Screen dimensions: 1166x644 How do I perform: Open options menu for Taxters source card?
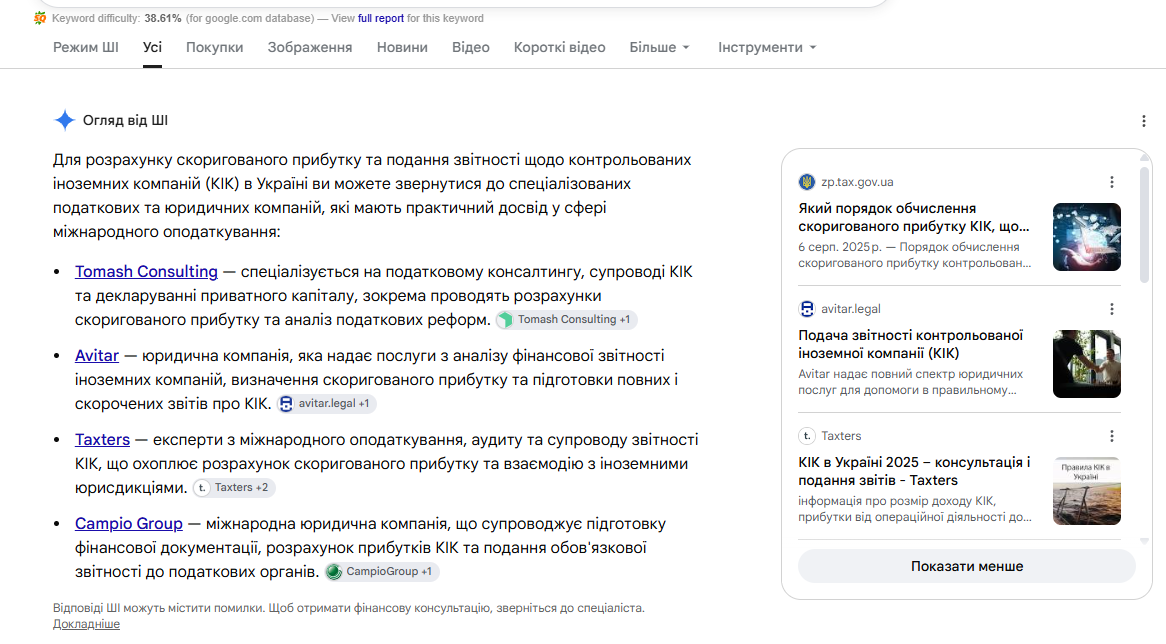coord(1112,436)
